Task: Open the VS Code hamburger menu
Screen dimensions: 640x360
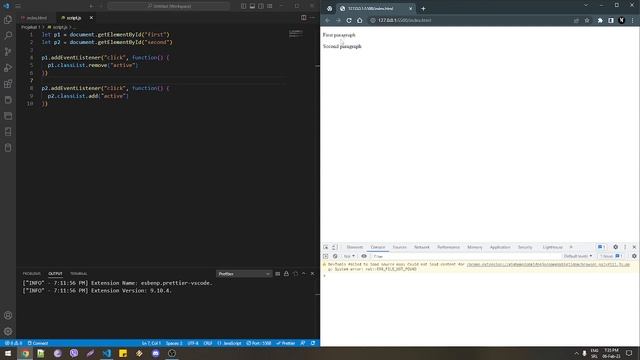Action: coord(18,6)
